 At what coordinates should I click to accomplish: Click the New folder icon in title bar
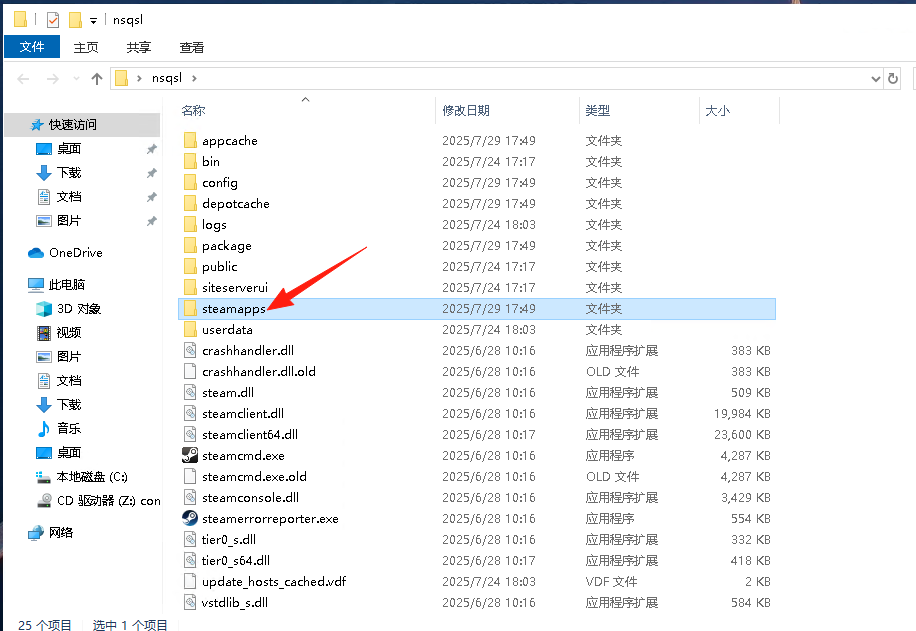[x=75, y=20]
